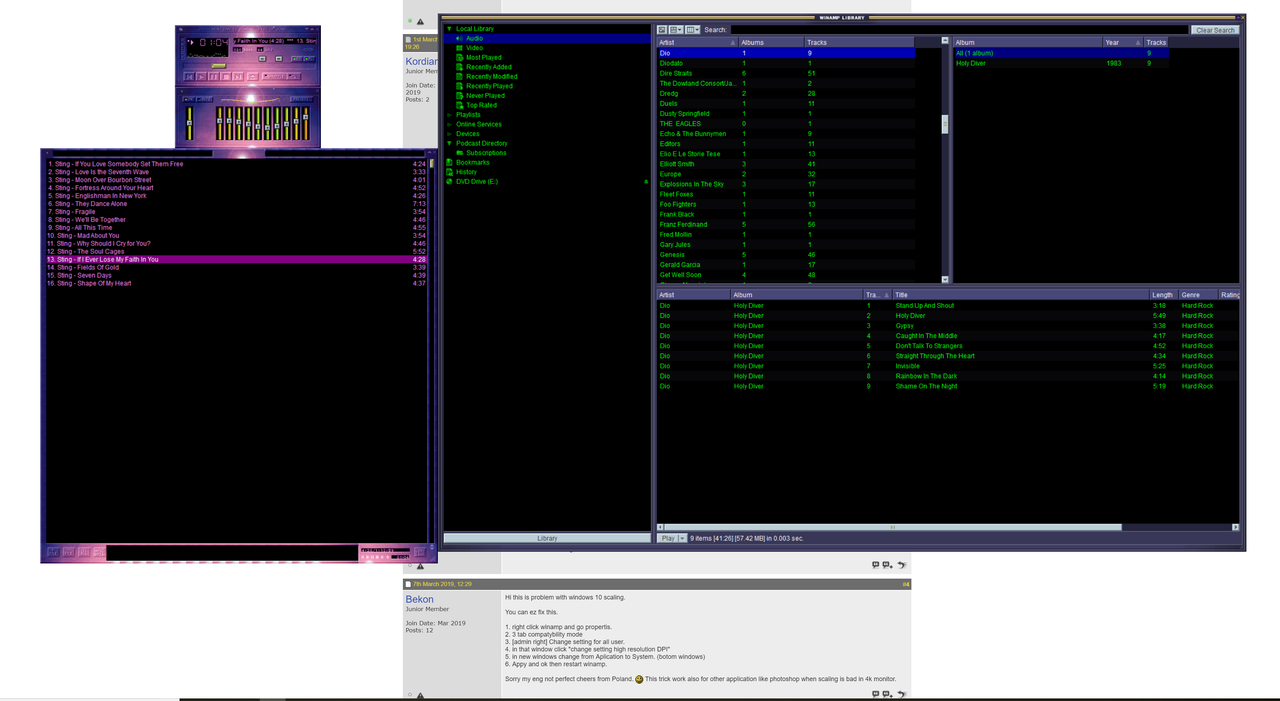Toggle Shuffle in Winamp main window
The width and height of the screenshot is (1280, 701).
point(274,77)
